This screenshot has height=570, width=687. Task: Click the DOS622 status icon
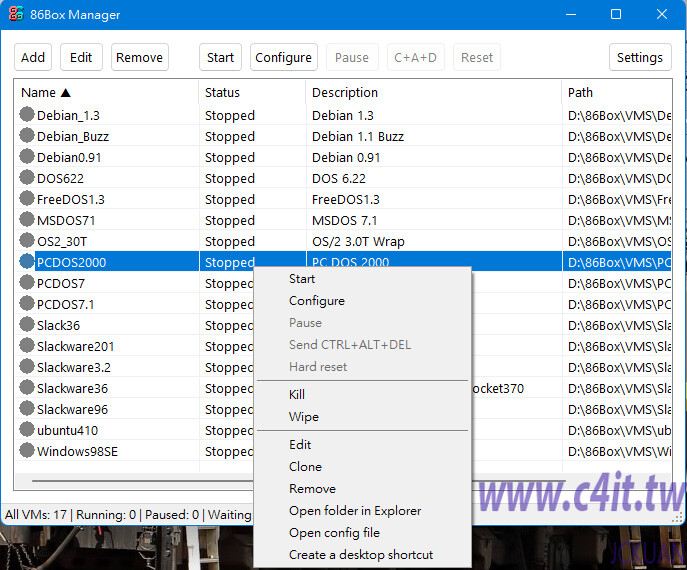point(27,178)
